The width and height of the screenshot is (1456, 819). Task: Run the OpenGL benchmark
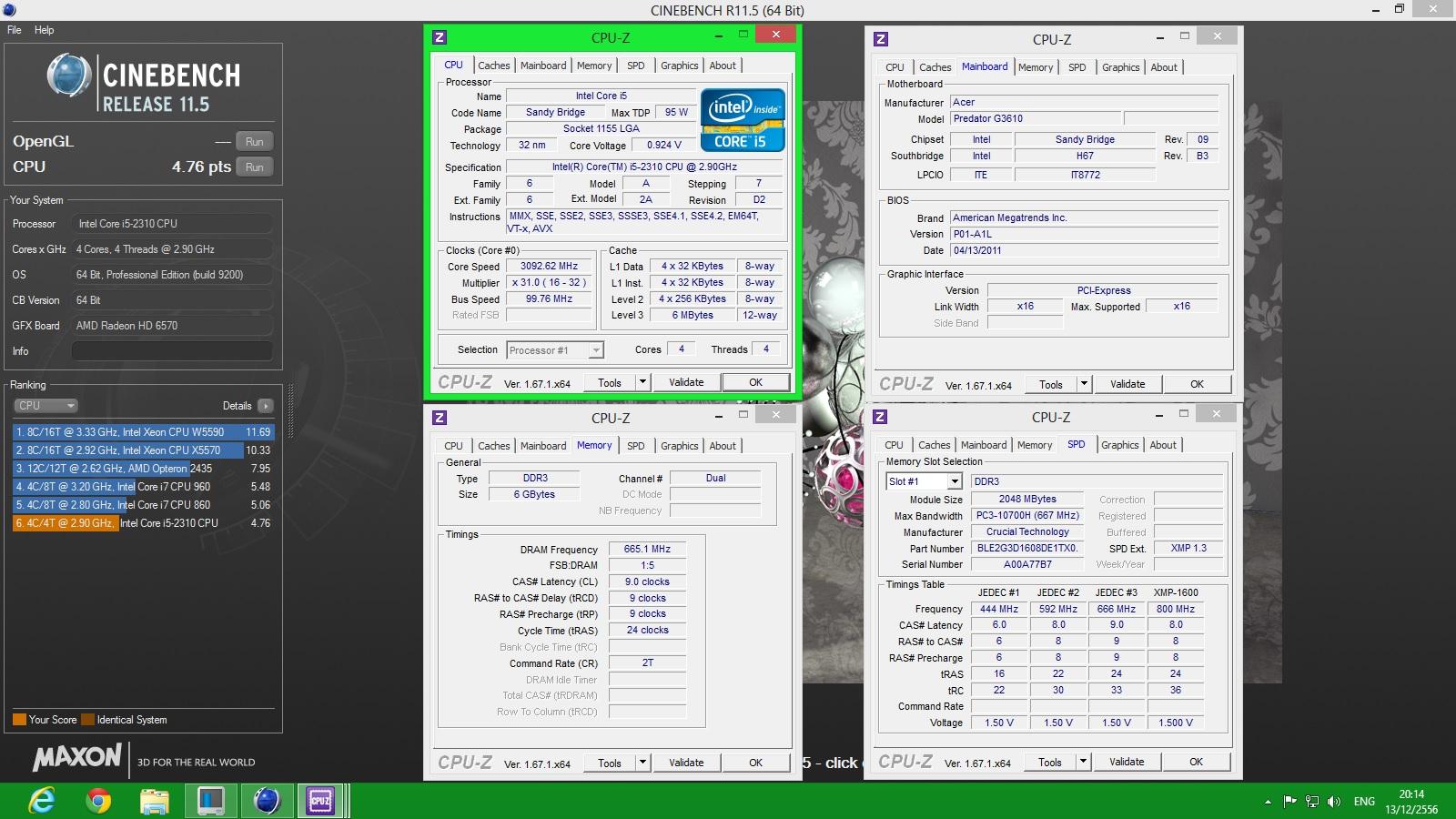(255, 142)
